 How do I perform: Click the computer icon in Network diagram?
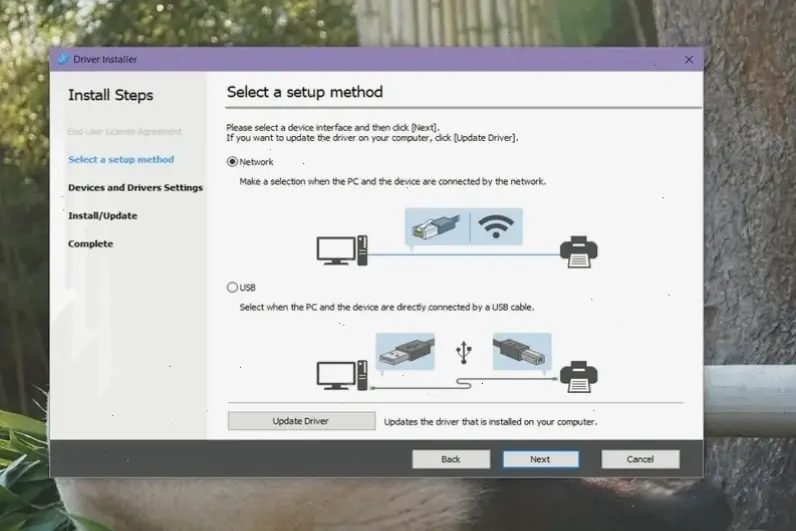coord(341,250)
